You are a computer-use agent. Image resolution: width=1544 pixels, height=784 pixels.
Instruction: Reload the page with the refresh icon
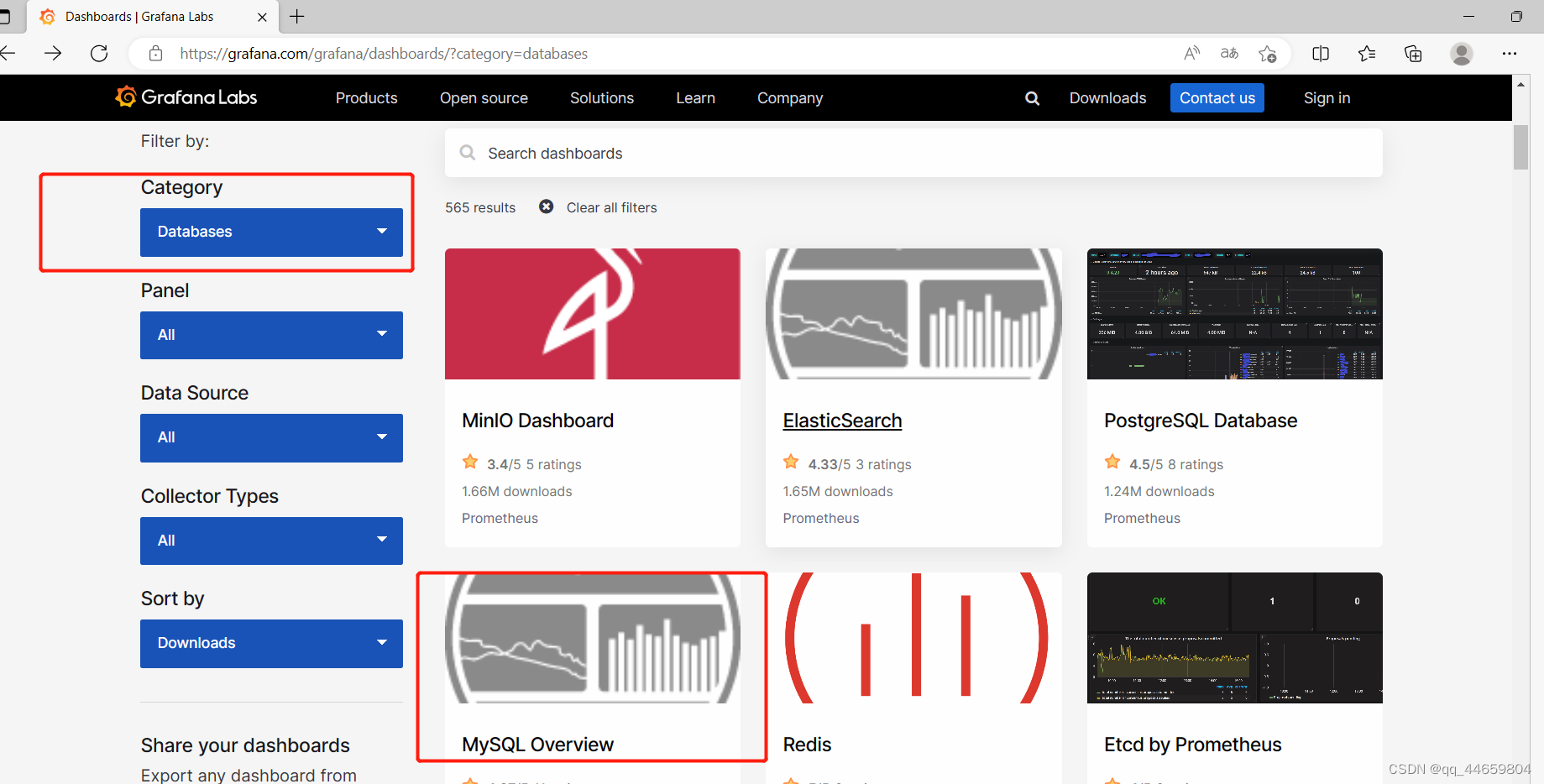(99, 54)
